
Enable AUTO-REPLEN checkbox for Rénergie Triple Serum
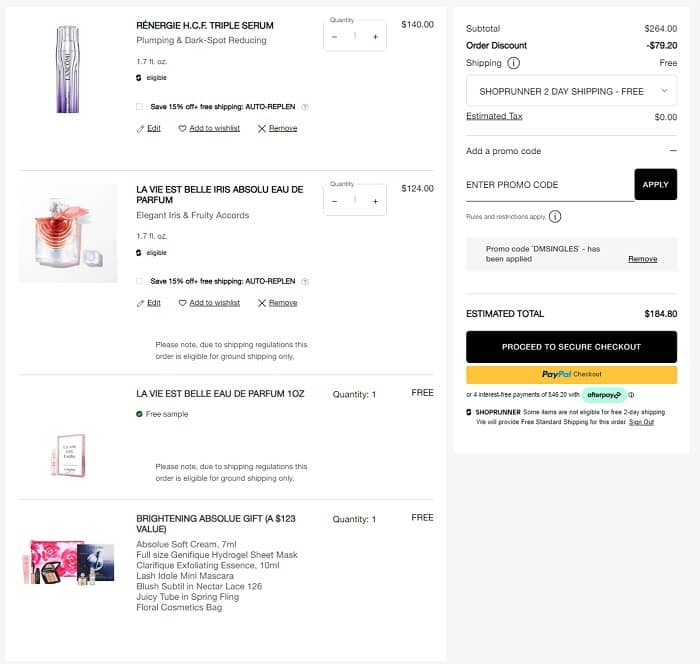click(x=139, y=106)
